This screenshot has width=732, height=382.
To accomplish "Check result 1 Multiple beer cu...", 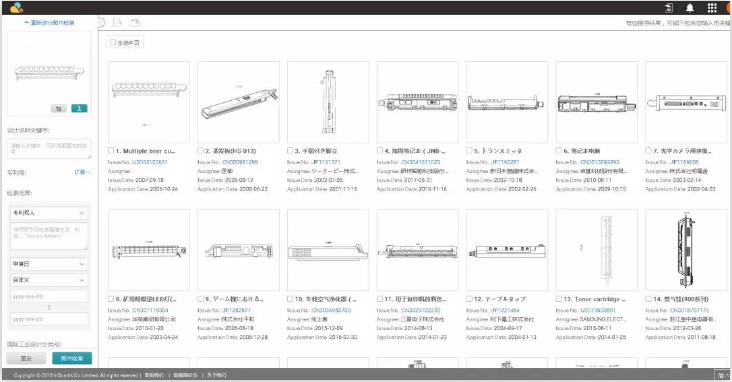I will [111, 150].
